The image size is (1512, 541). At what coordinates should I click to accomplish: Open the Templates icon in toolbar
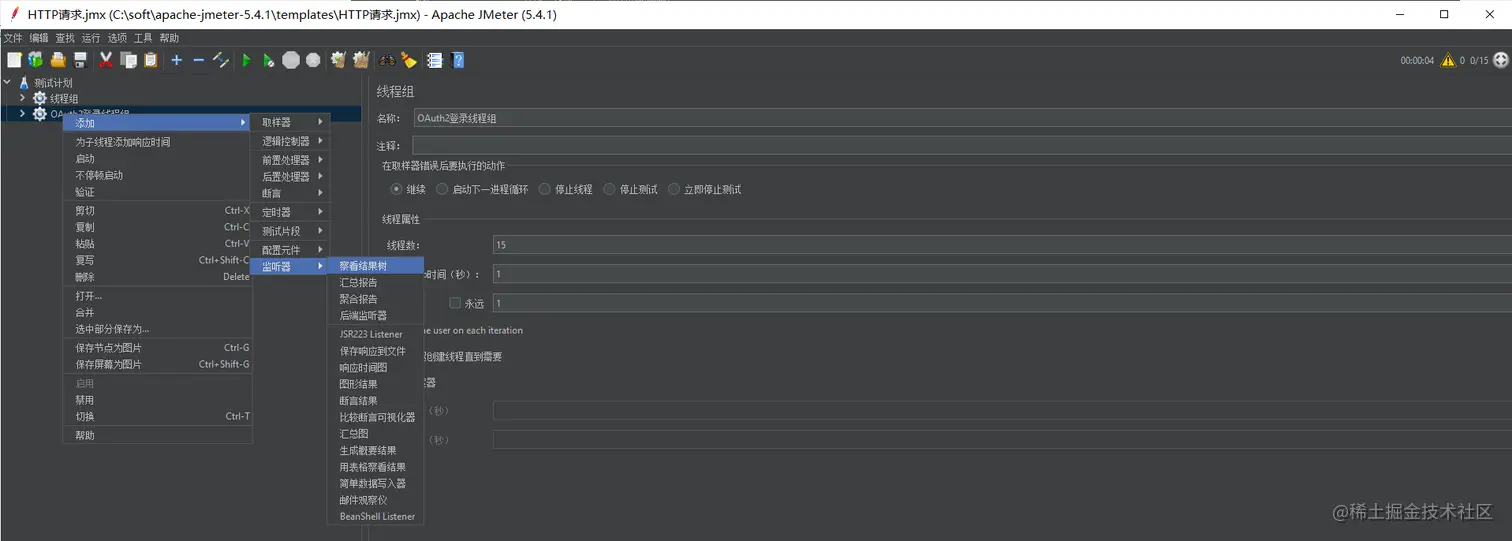36,60
